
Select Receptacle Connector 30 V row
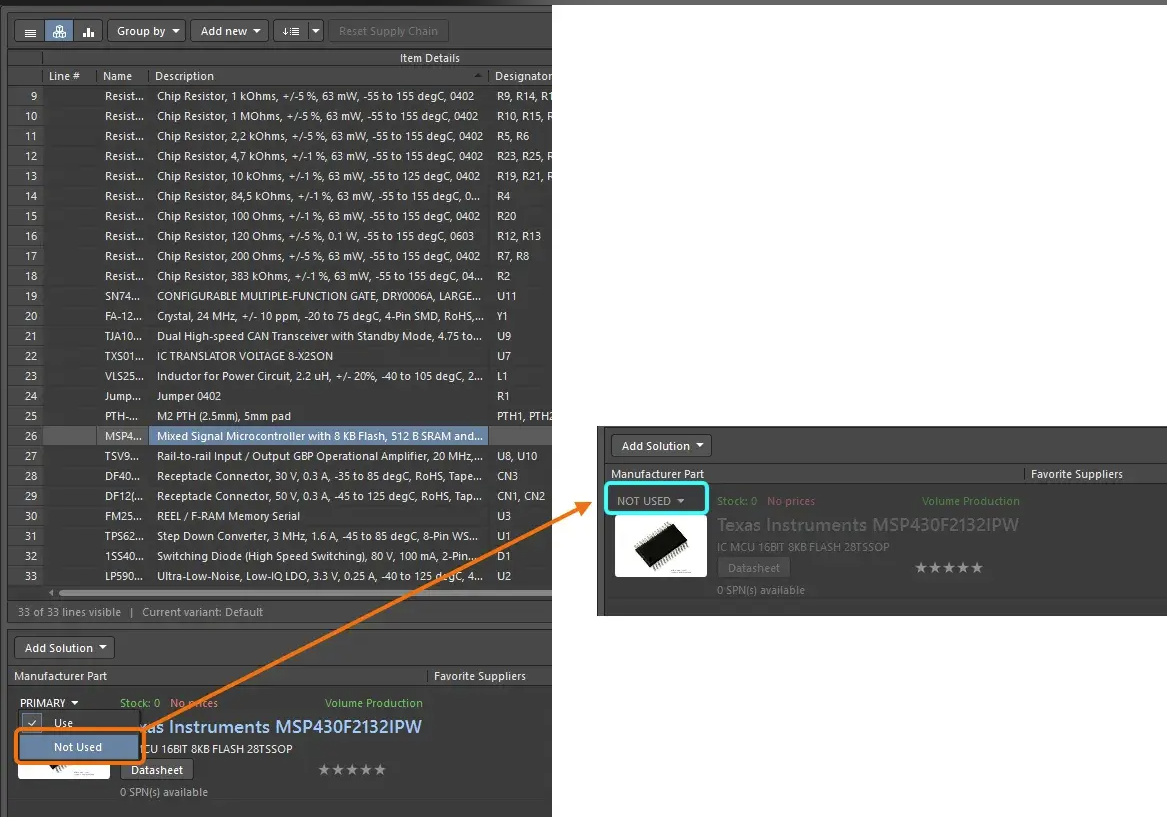[280, 476]
